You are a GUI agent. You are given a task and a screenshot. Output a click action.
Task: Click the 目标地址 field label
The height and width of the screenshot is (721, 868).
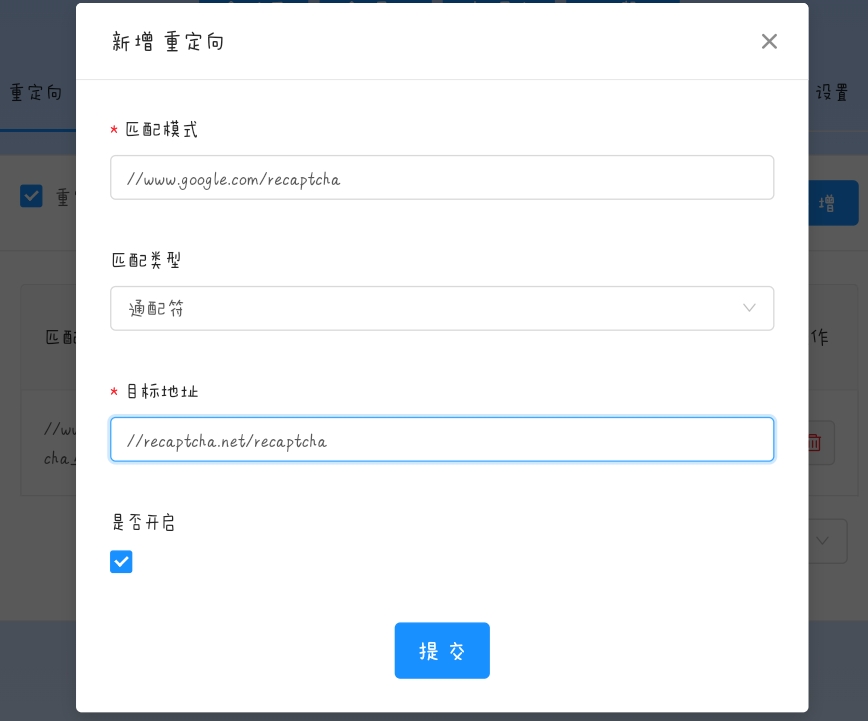[x=161, y=391]
